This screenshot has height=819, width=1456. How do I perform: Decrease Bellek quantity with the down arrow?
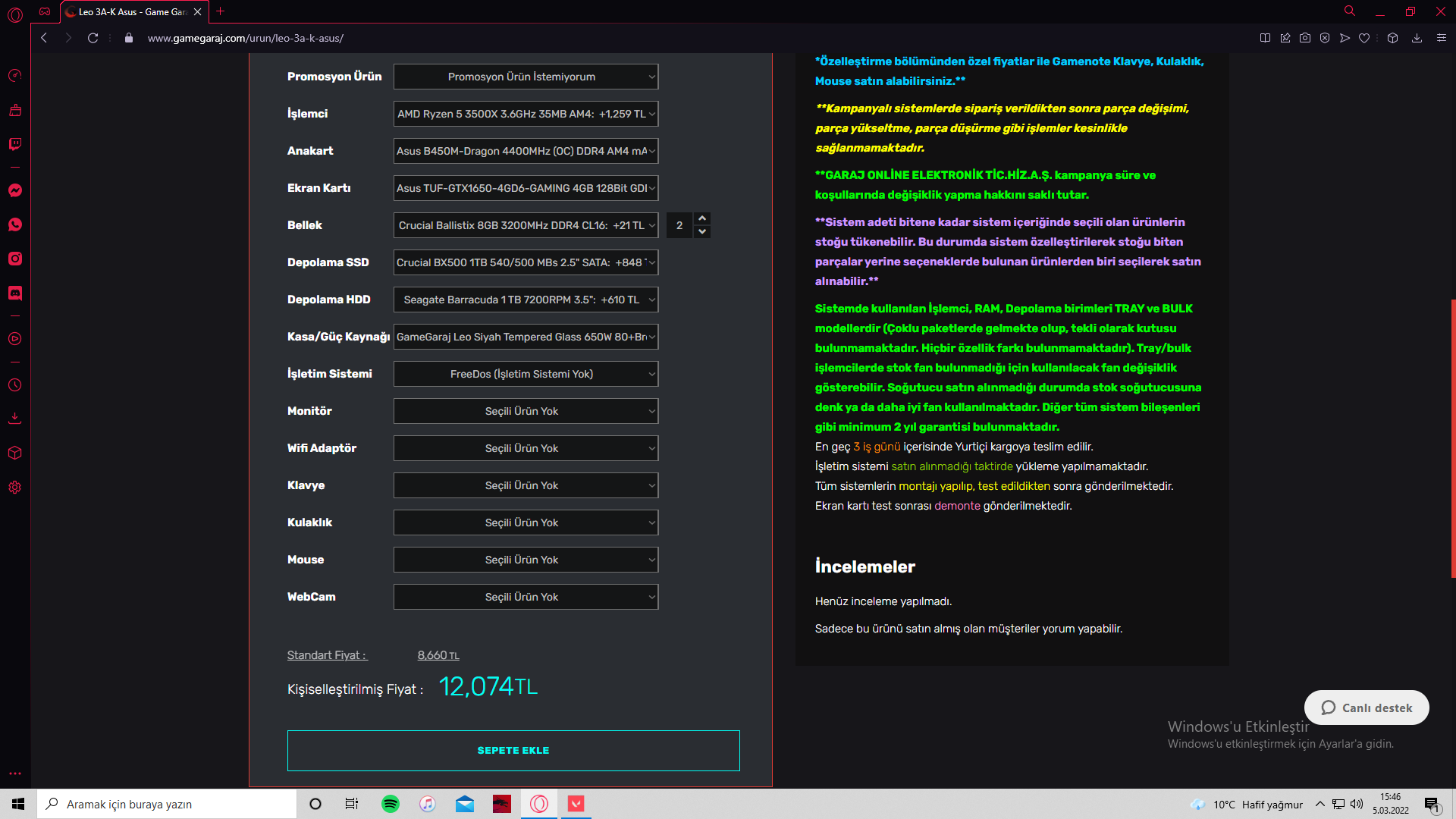[702, 232]
